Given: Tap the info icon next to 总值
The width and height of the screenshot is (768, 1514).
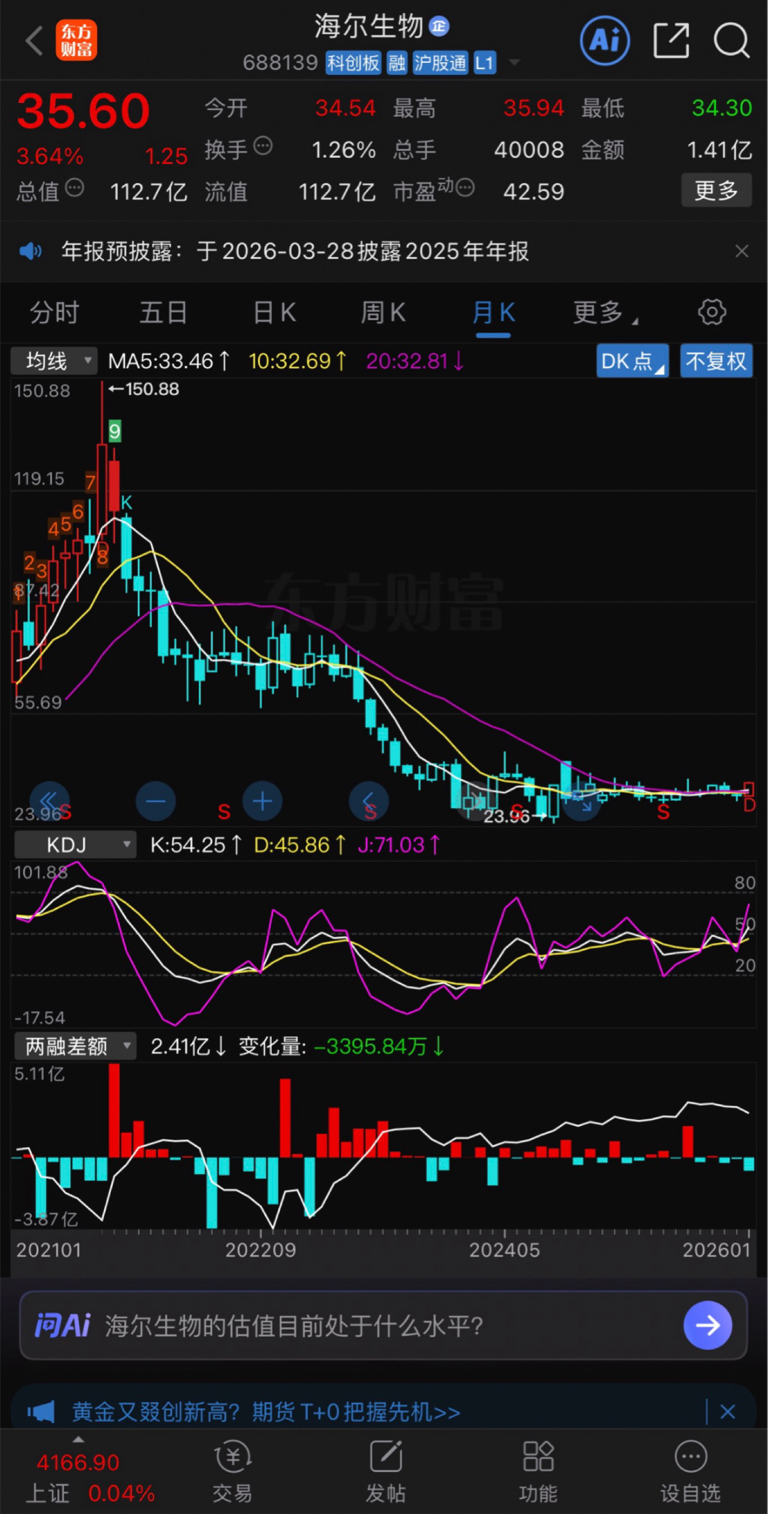Looking at the screenshot, I should point(75,187).
